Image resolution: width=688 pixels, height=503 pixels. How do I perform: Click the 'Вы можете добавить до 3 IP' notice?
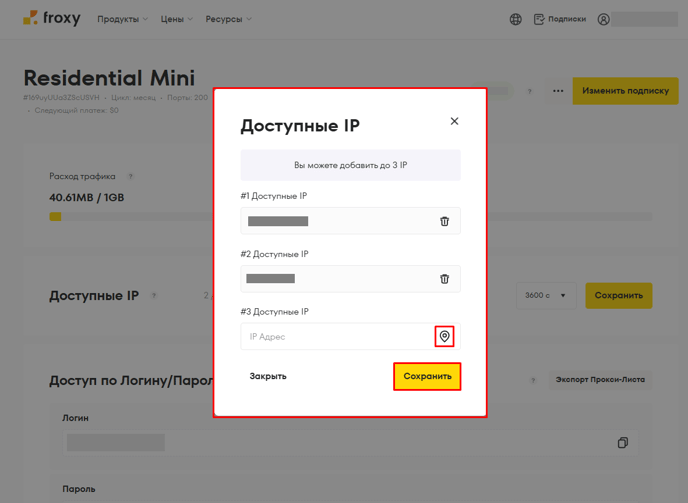click(x=351, y=165)
